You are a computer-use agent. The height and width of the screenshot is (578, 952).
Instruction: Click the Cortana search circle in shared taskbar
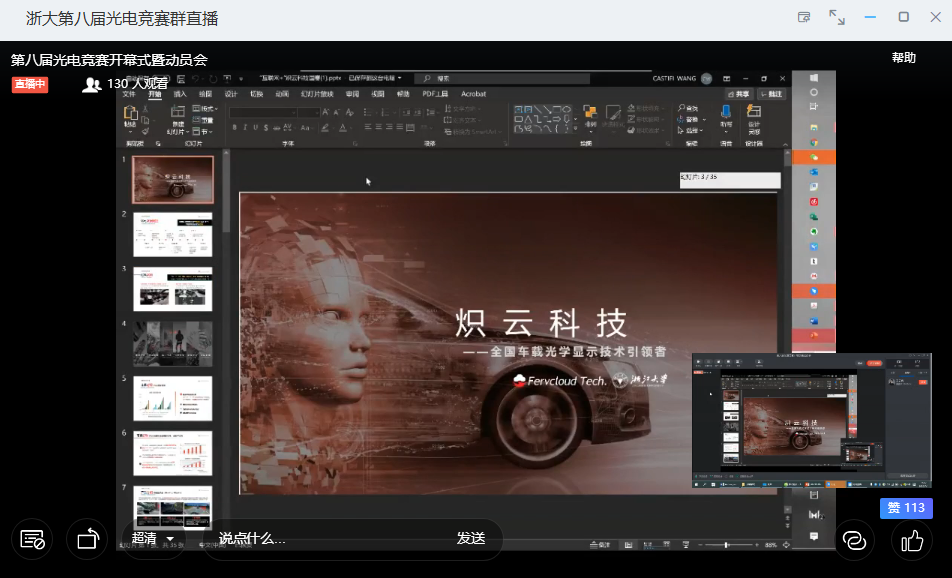(814, 92)
